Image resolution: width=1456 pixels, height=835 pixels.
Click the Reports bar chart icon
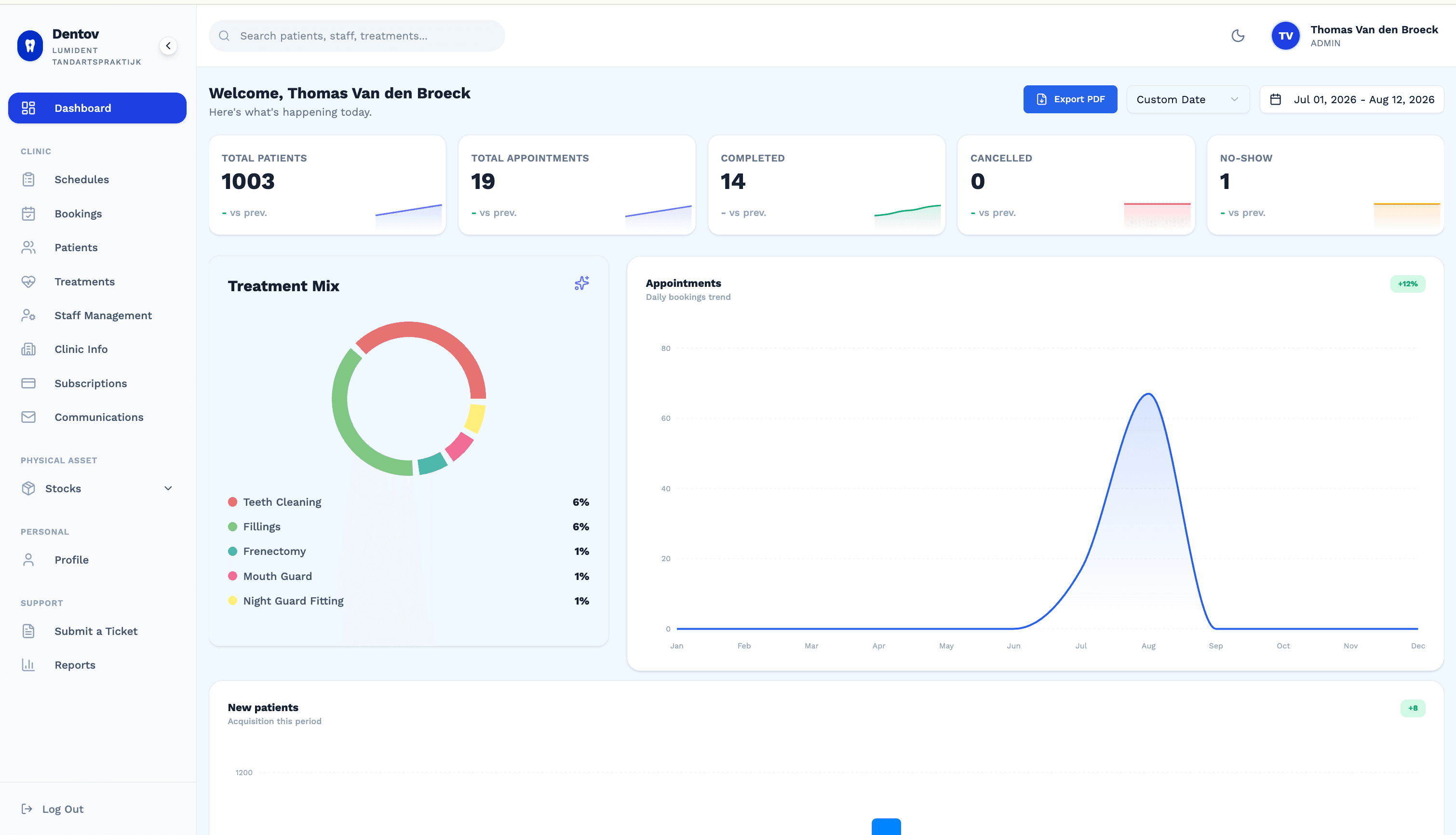pos(28,665)
